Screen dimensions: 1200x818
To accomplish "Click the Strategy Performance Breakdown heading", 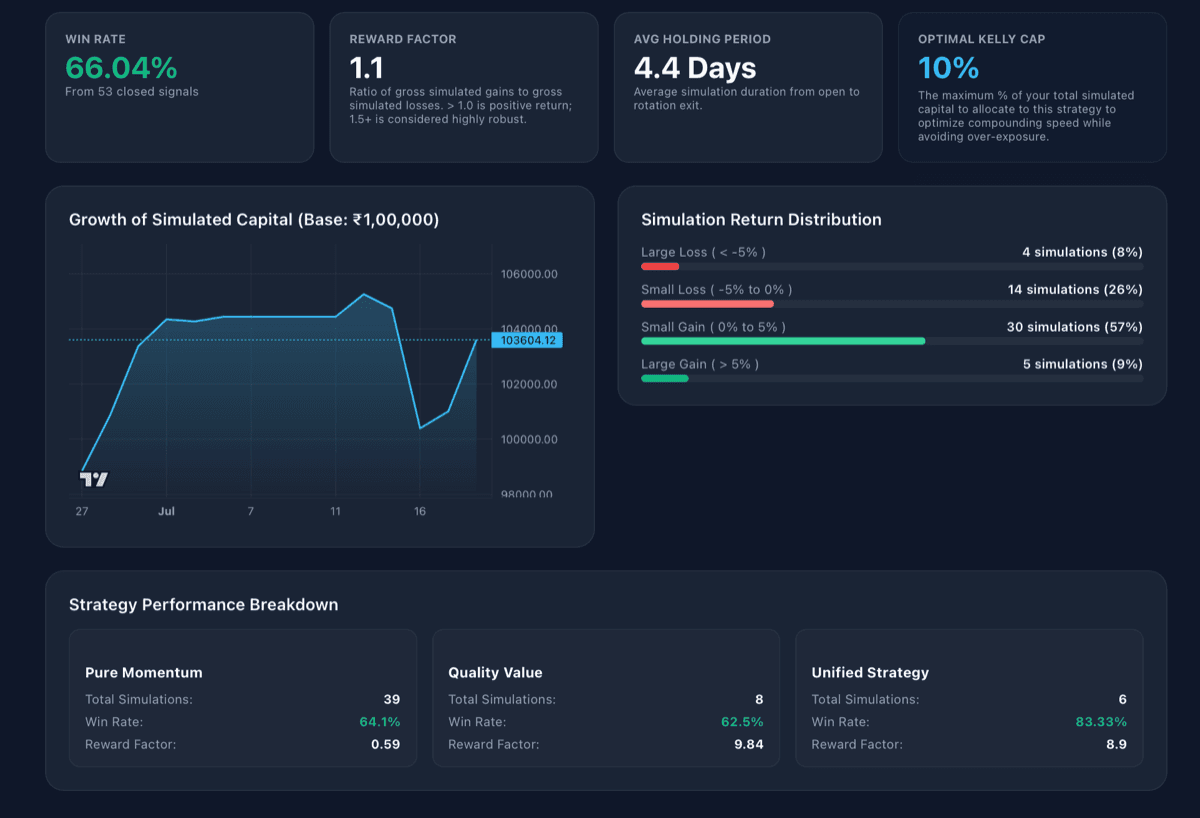I will (x=204, y=605).
